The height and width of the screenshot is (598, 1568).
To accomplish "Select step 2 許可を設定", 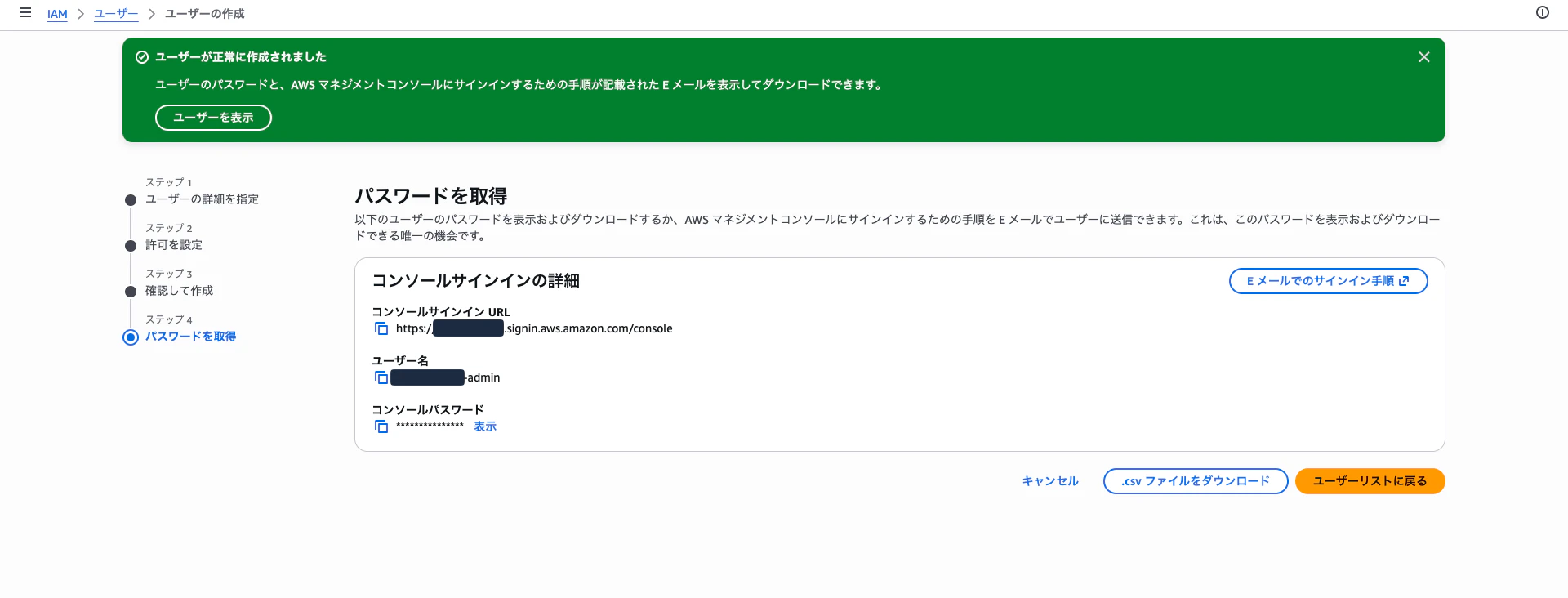I will [174, 245].
